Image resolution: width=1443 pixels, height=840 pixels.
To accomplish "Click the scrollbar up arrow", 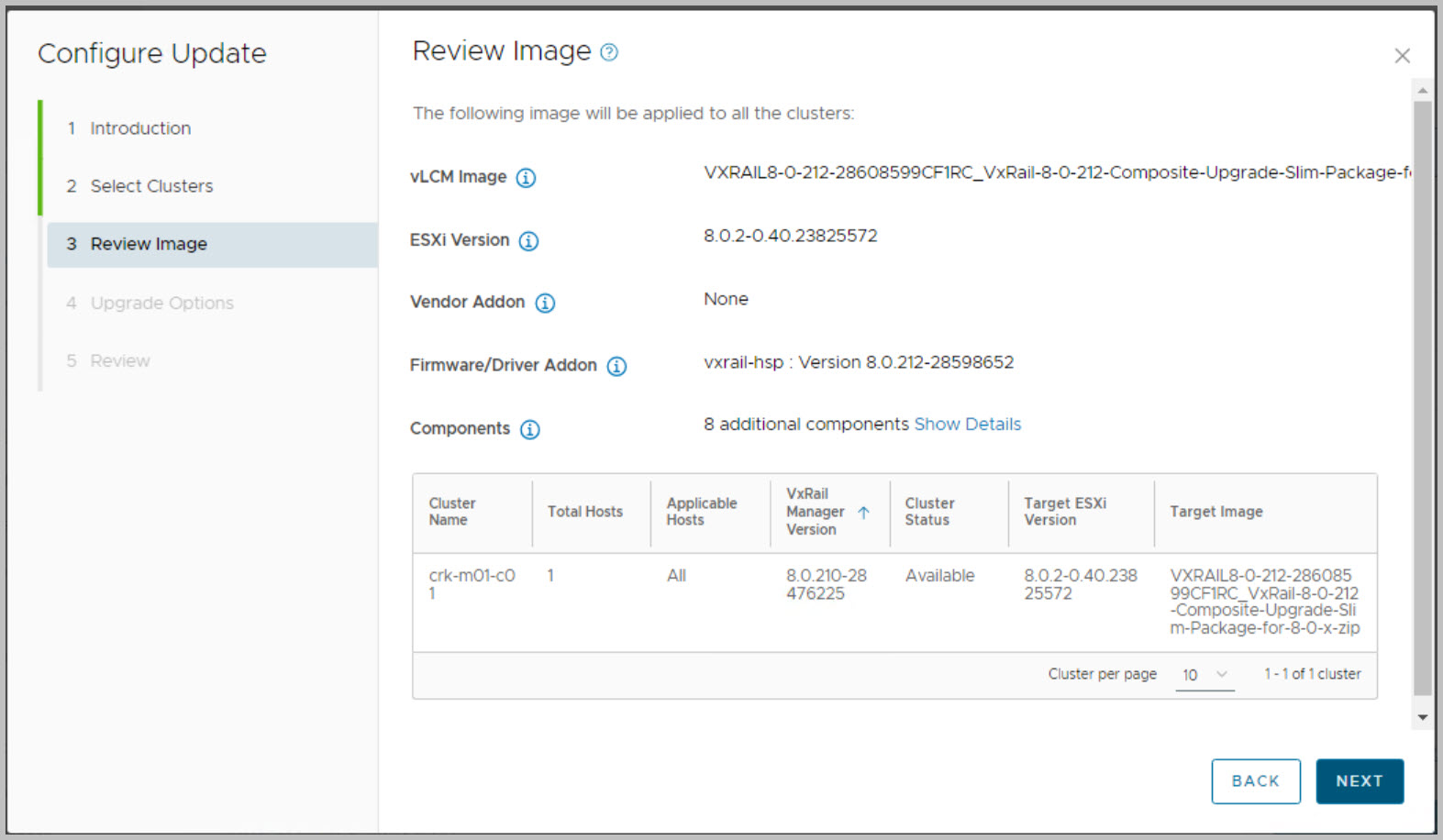I will click(1422, 90).
